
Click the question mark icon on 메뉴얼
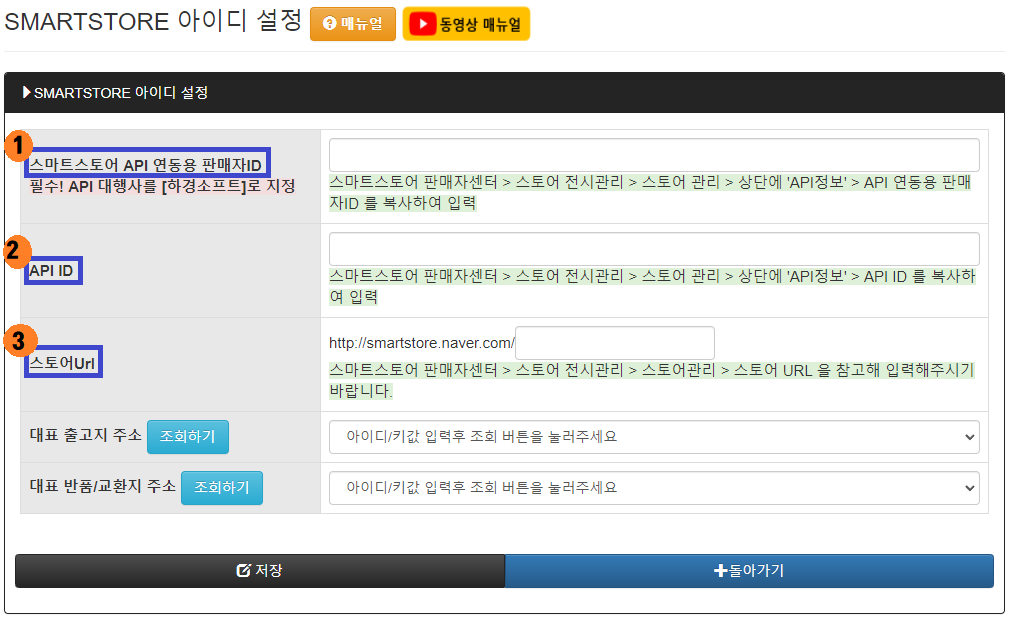coord(329,24)
